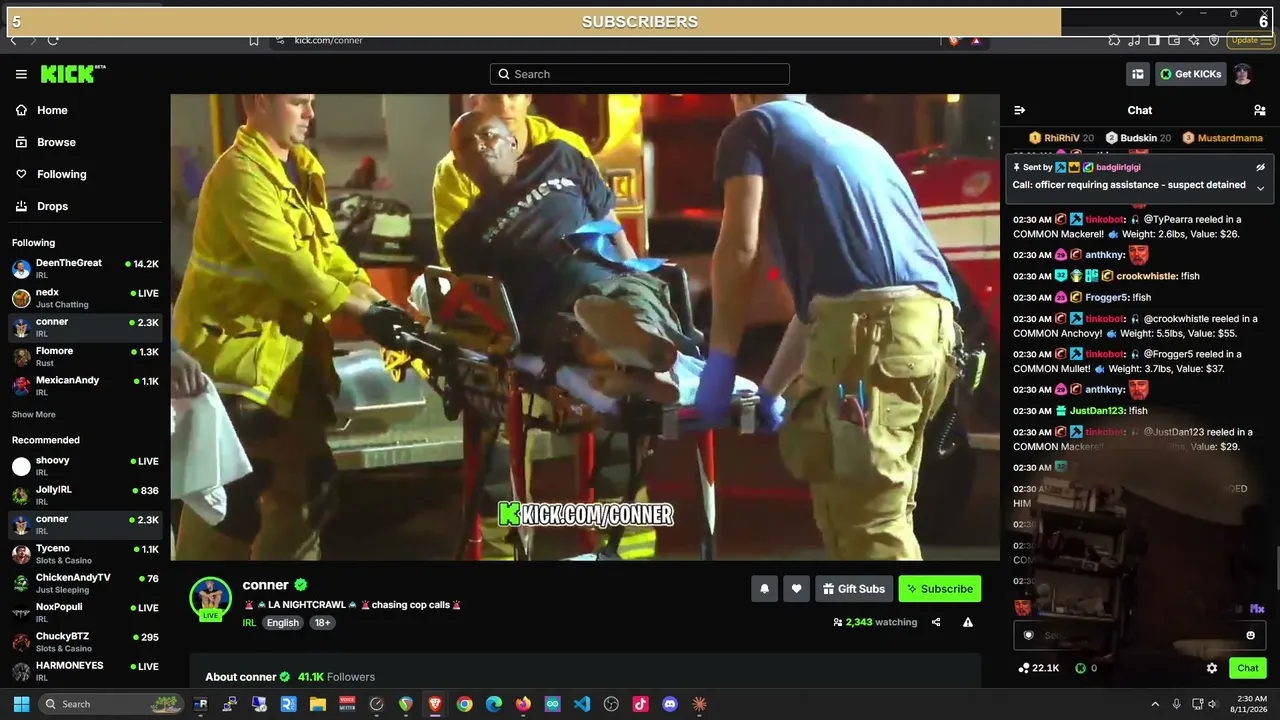Send message with green Chat button
This screenshot has width=1280, height=720.
coord(1248,668)
